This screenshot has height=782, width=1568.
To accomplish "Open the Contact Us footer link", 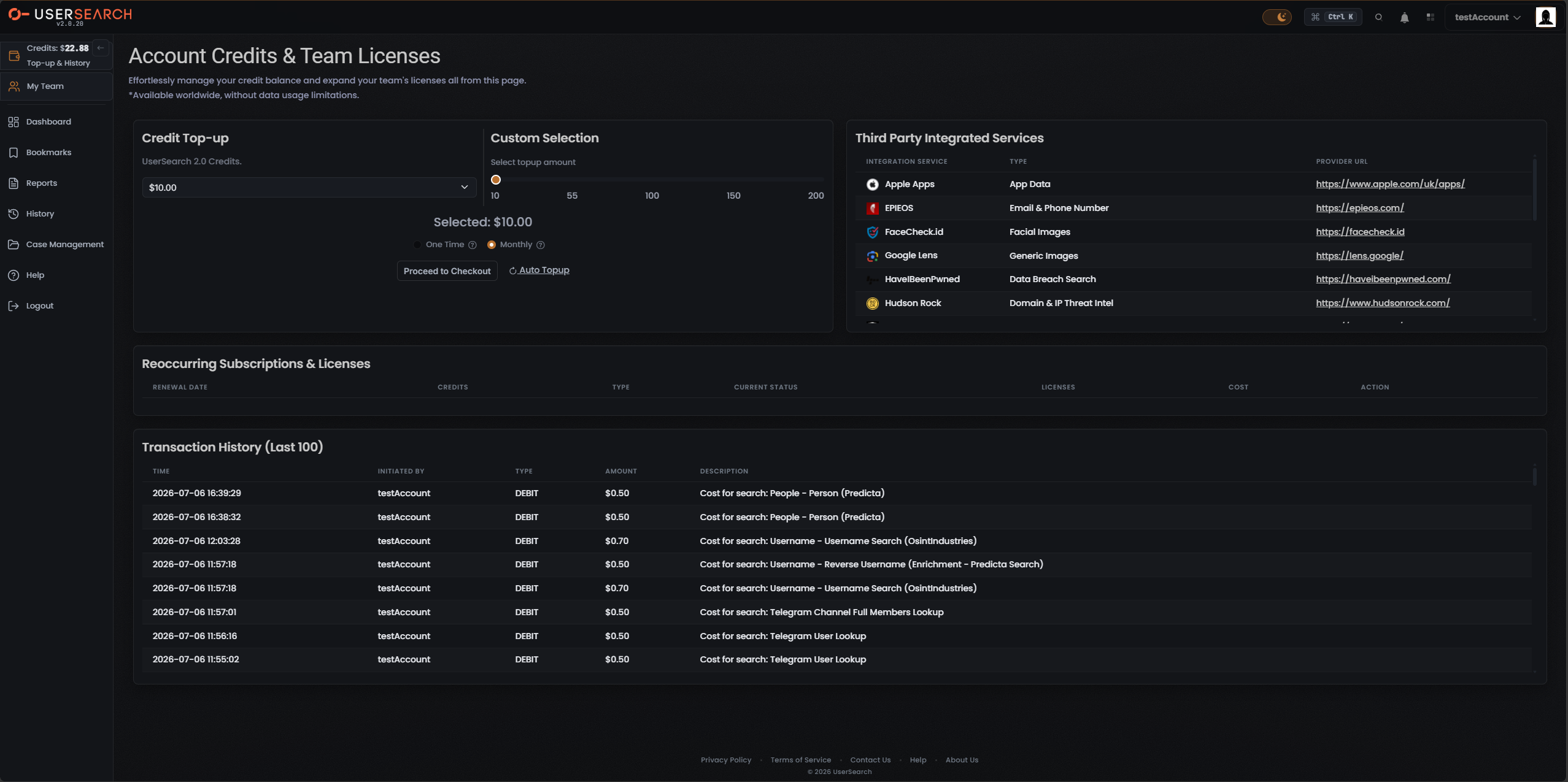I will pos(870,760).
